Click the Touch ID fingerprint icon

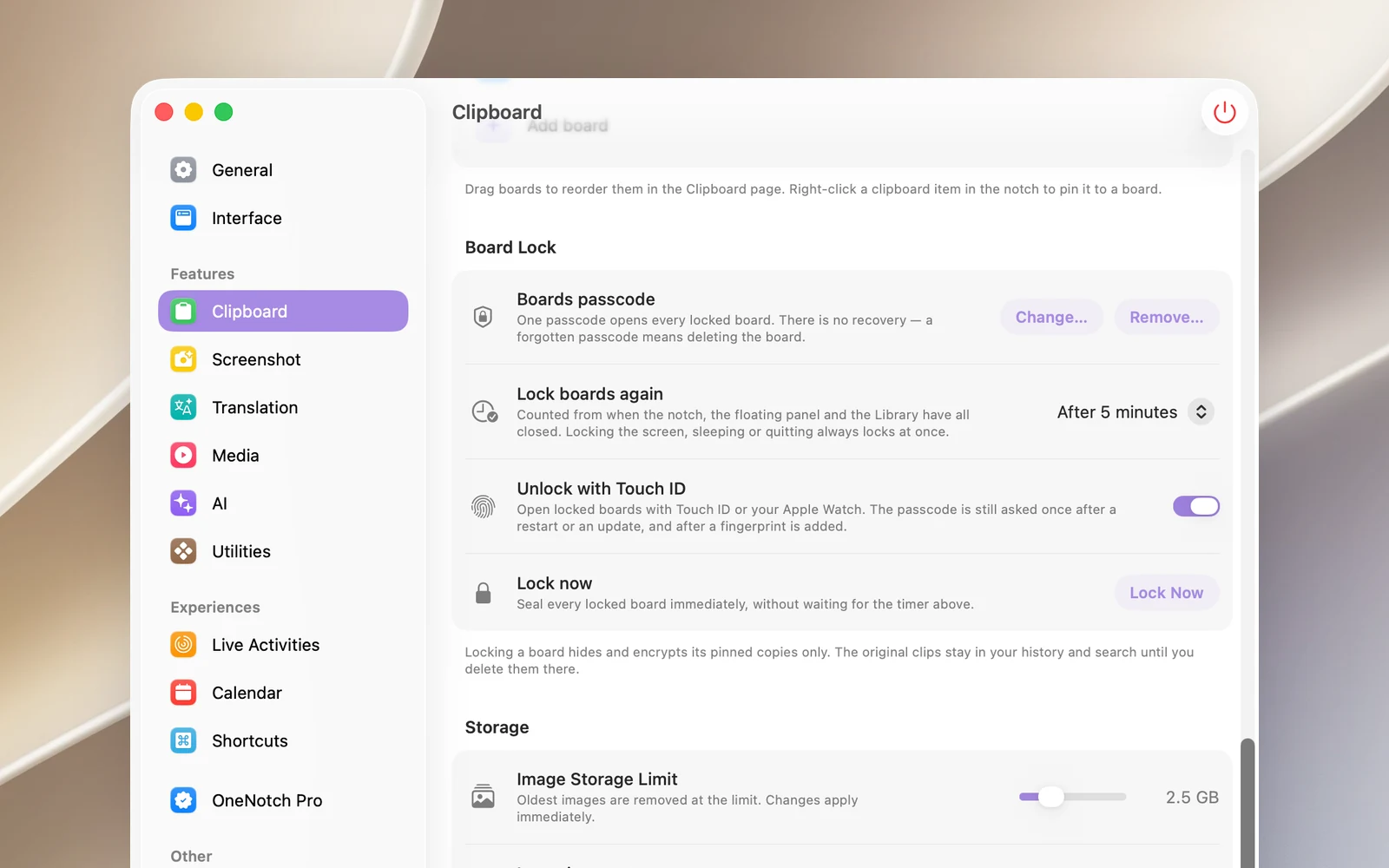tap(483, 506)
